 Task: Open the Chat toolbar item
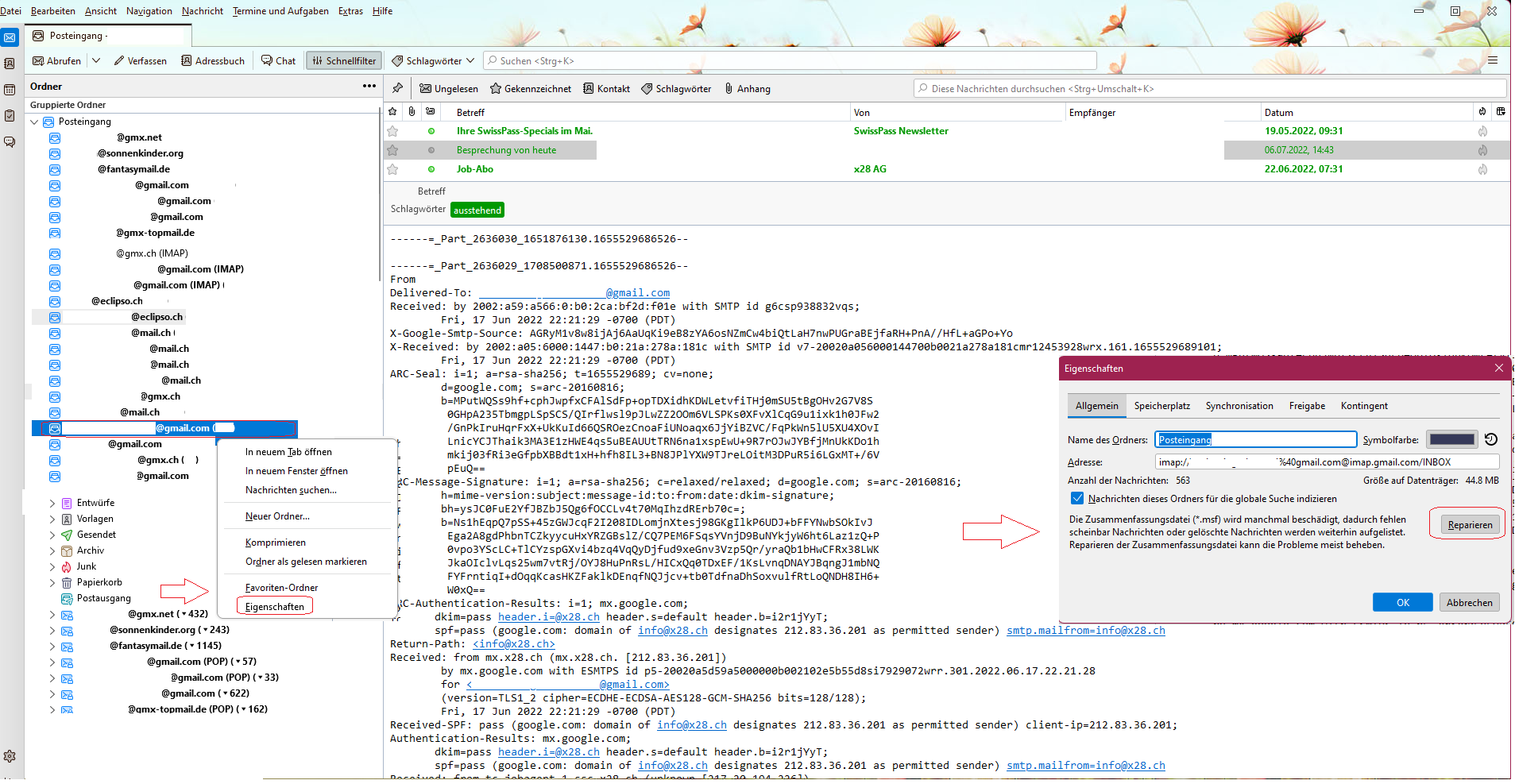point(278,61)
